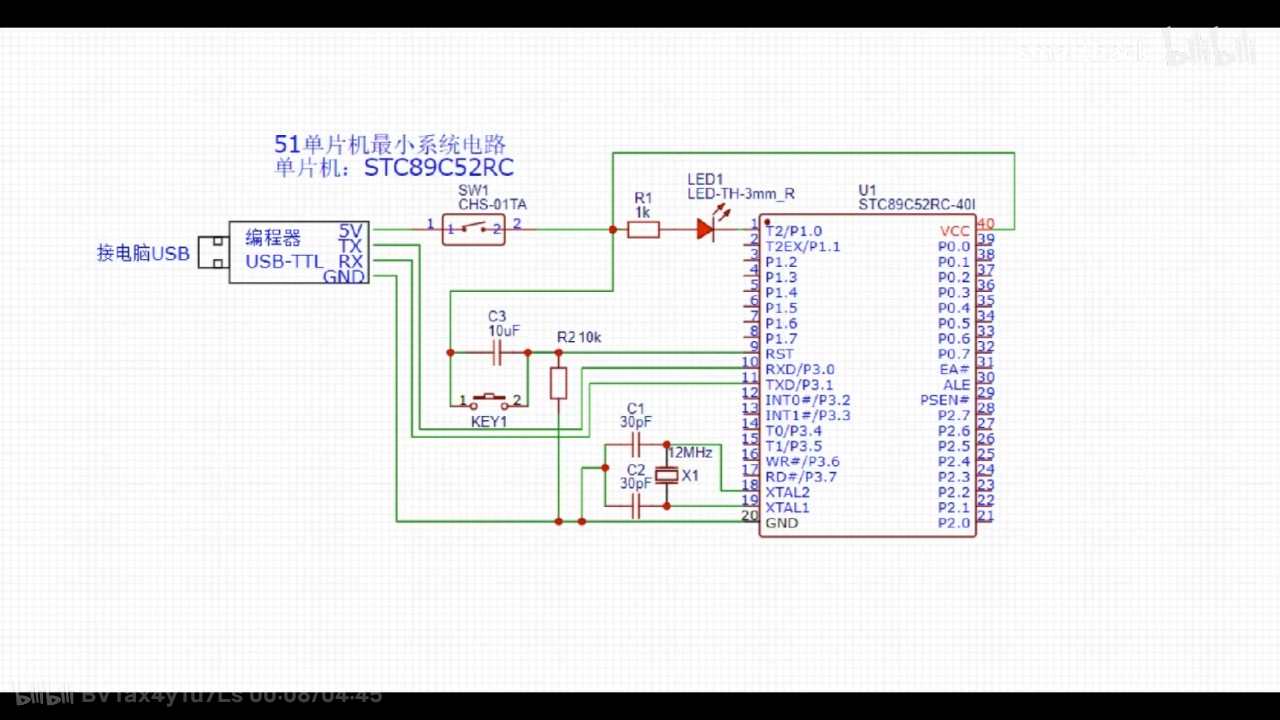Select the R2 resistor symbol
Viewport: 1280px width, 720px height.
(x=559, y=383)
